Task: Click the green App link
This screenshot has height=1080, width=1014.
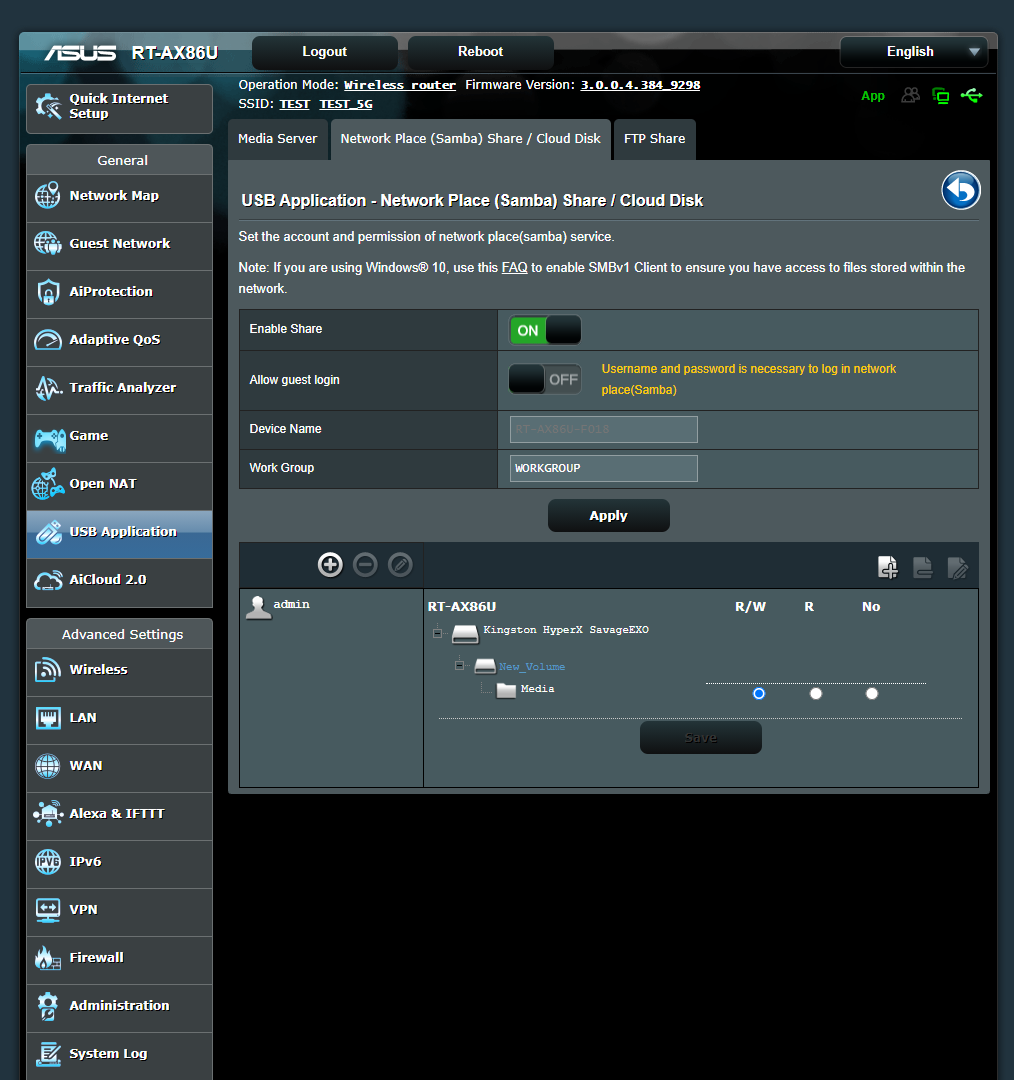Action: (873, 96)
